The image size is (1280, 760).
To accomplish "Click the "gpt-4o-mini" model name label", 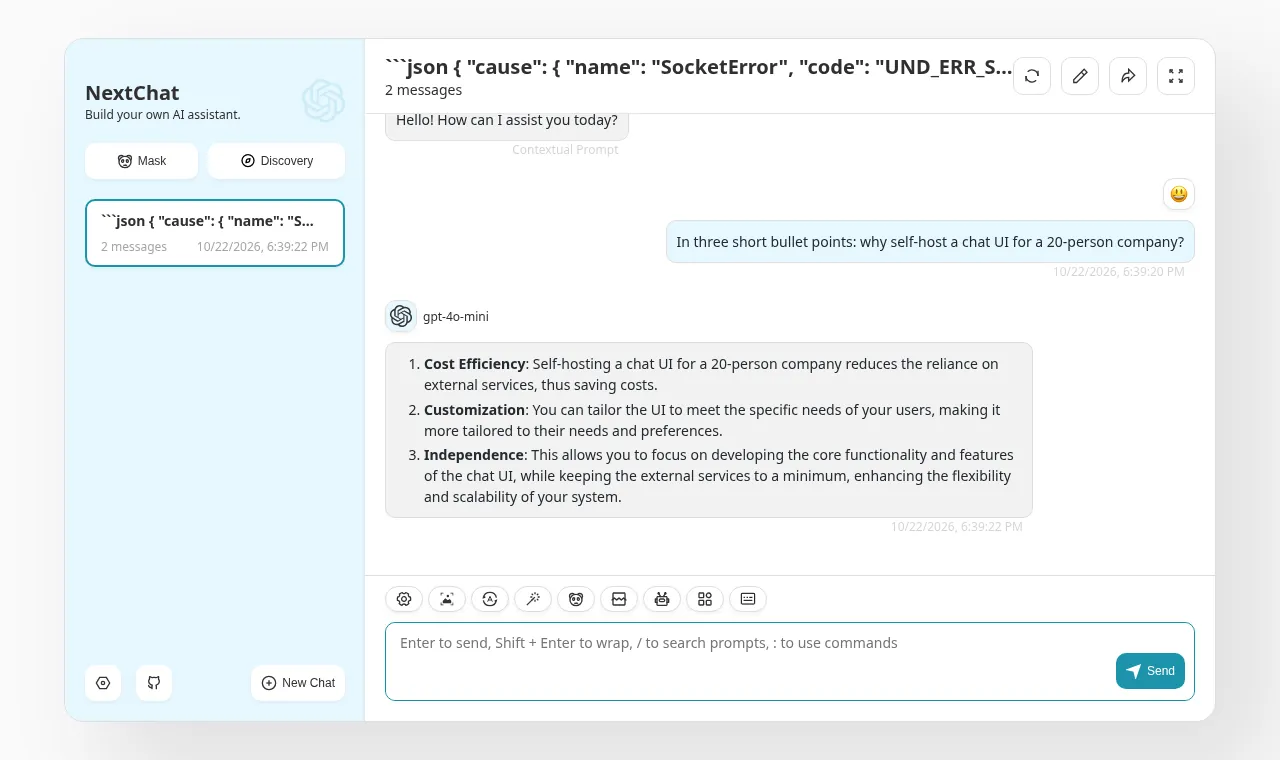I will click(456, 317).
